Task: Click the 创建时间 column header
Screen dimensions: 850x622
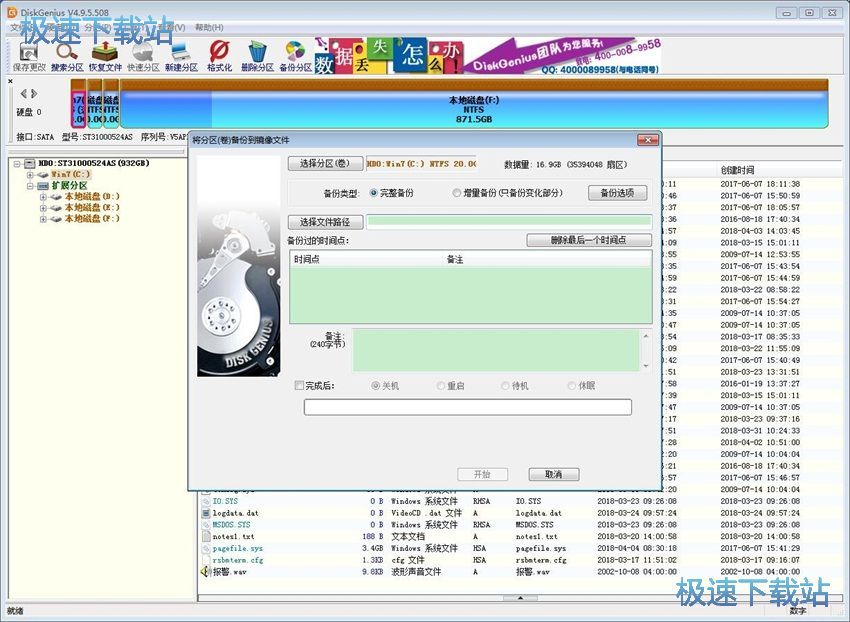Action: 779,170
